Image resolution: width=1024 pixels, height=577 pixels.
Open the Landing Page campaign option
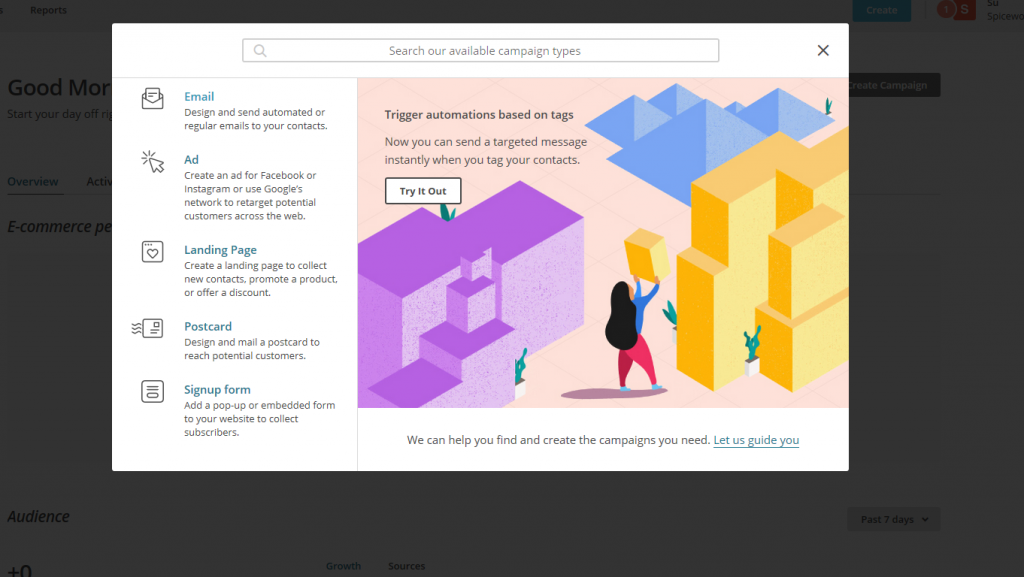pyautogui.click(x=220, y=250)
